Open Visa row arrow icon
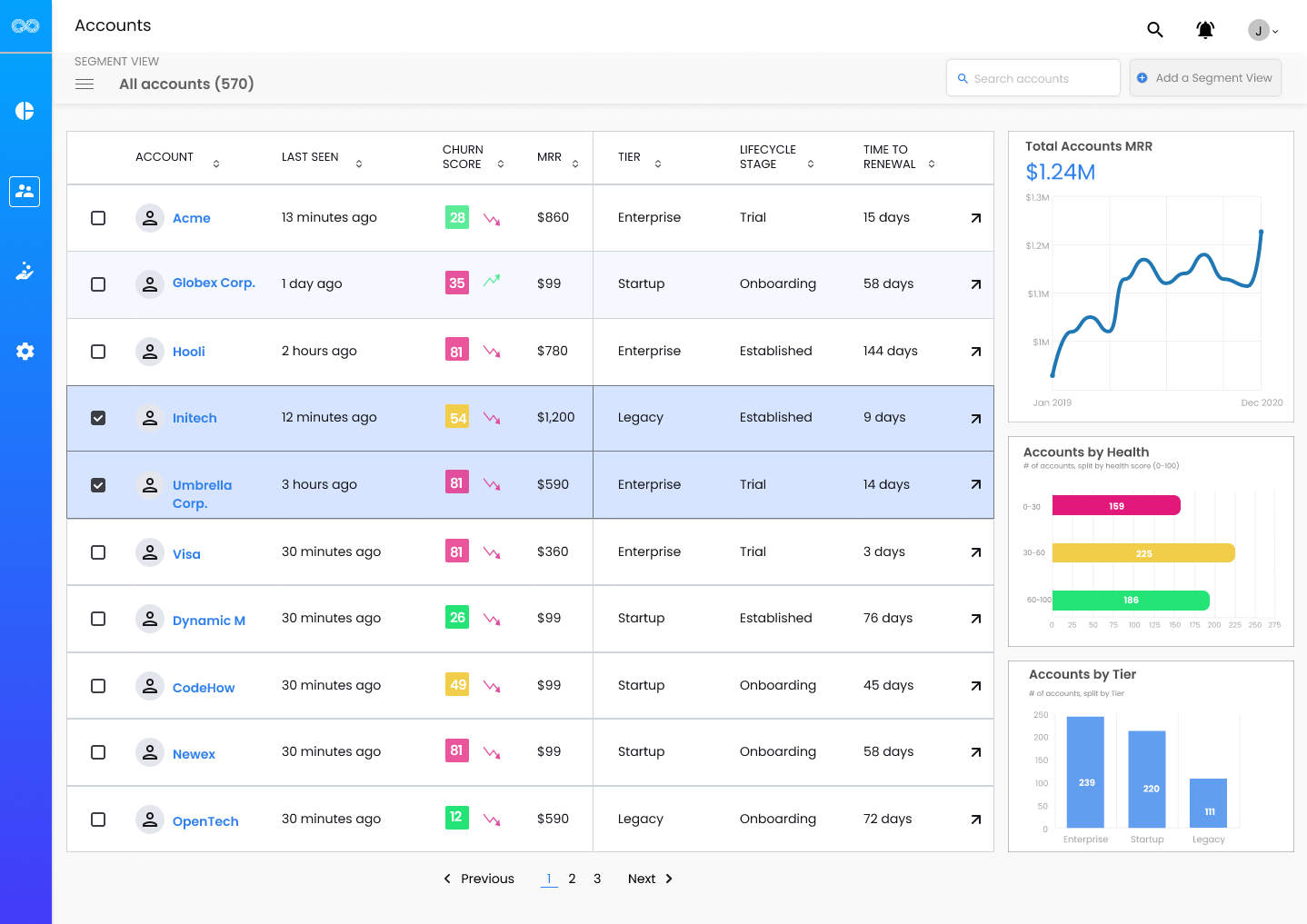This screenshot has height=924, width=1307. pos(975,552)
